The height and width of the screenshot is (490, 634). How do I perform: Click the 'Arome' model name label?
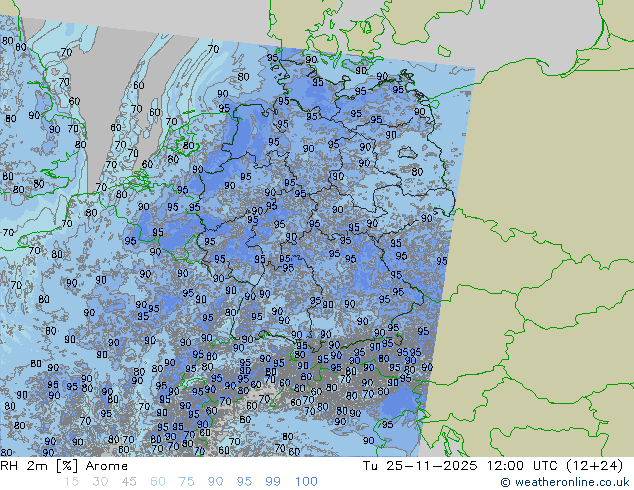pos(107,466)
